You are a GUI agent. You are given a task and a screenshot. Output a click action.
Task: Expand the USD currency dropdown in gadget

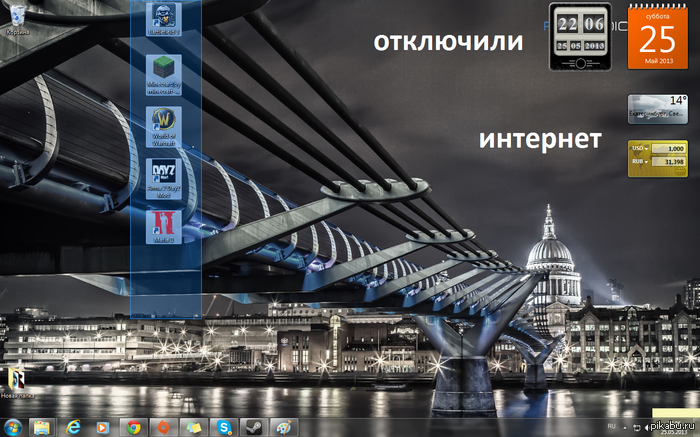648,149
